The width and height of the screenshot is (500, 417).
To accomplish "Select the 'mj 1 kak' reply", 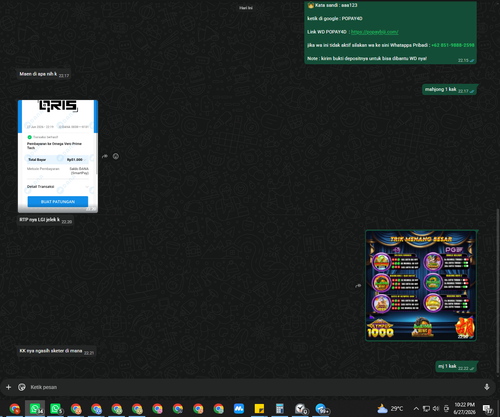I will pos(456,366).
